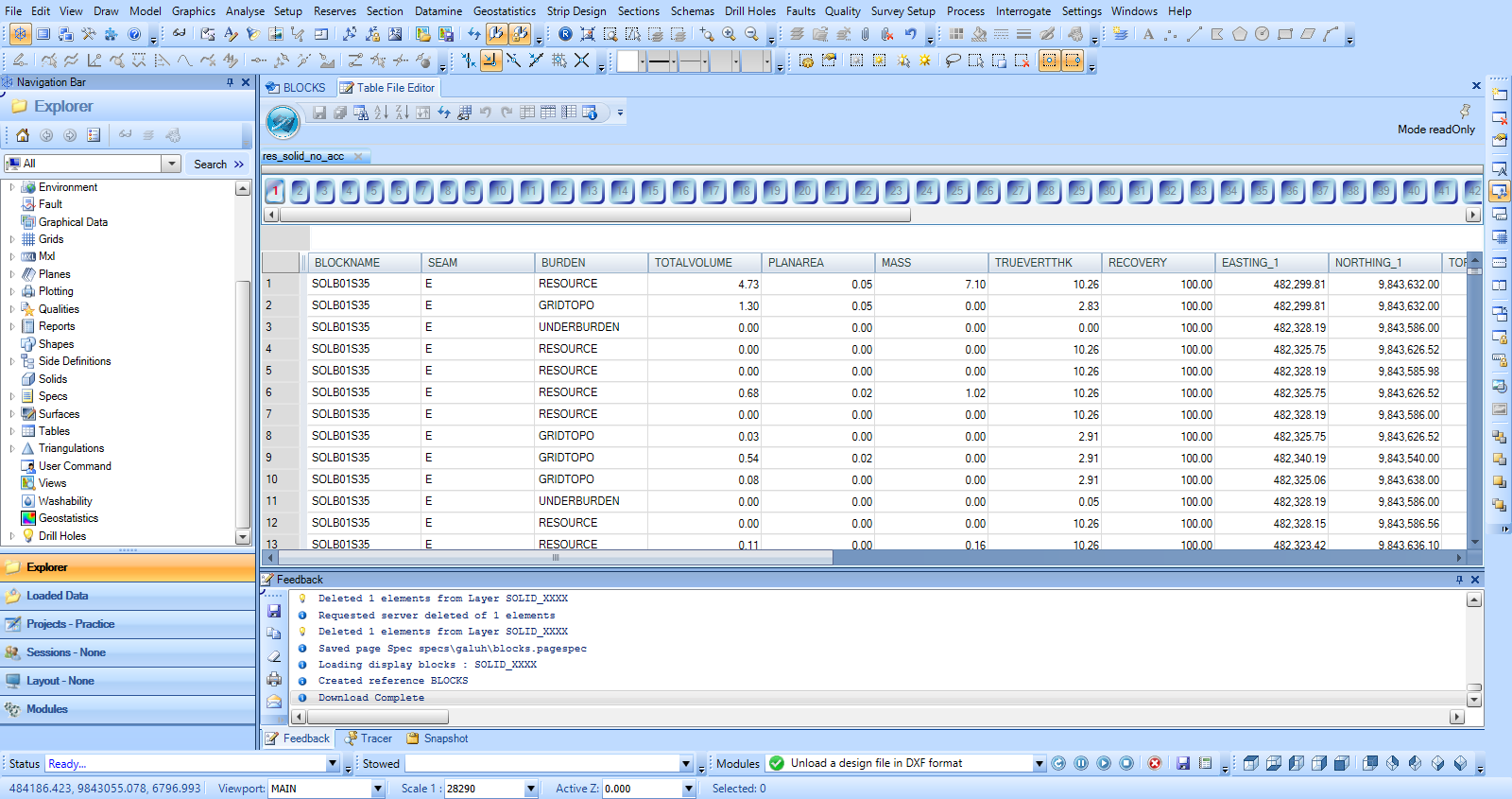Click the round Table File Editor application button
This screenshot has height=799, width=1512.
point(283,122)
